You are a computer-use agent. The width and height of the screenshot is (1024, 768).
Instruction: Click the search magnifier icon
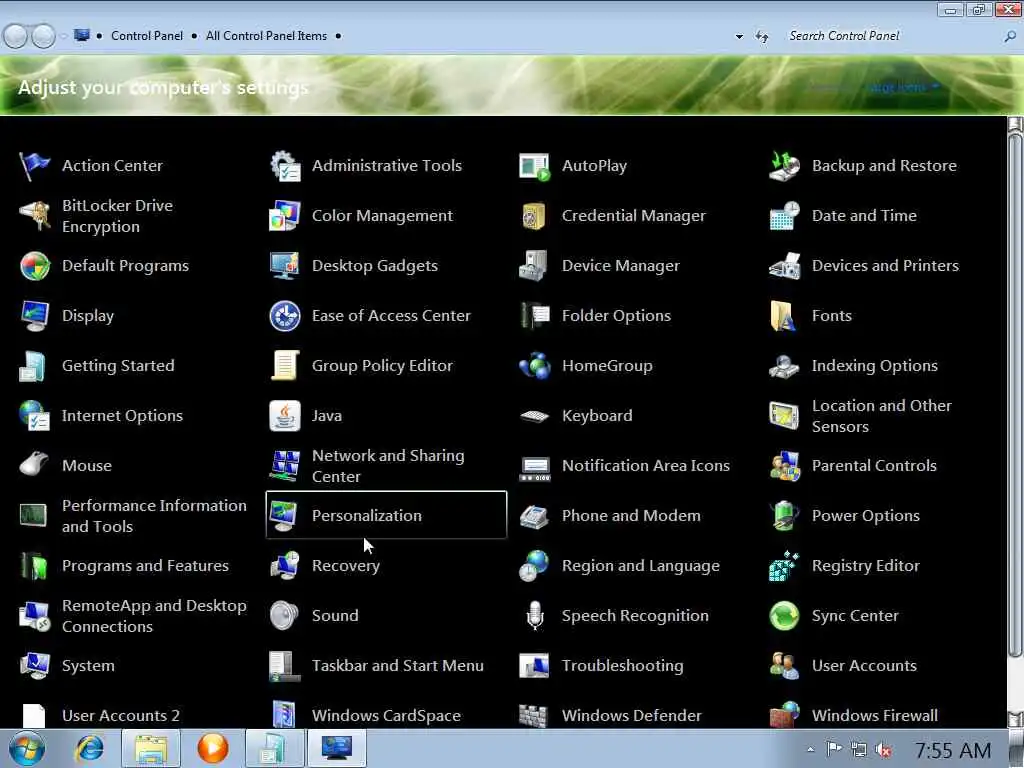point(1010,37)
